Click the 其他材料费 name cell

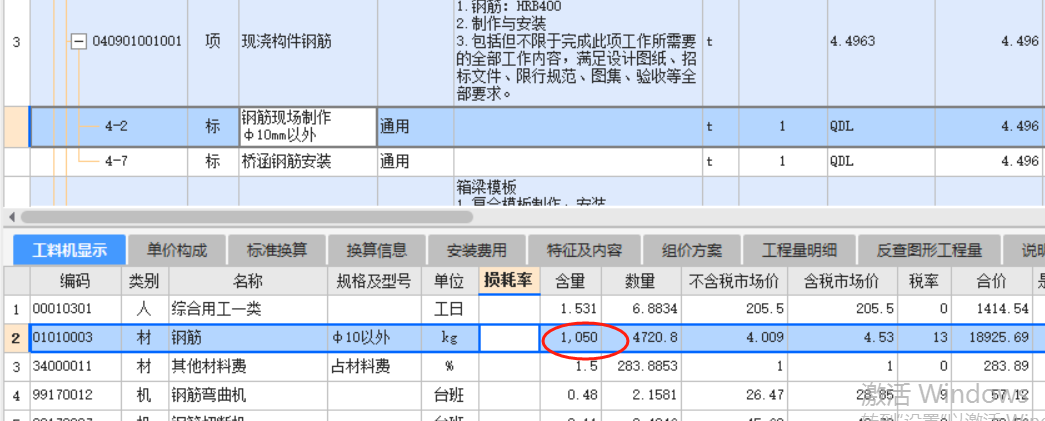click(248, 366)
